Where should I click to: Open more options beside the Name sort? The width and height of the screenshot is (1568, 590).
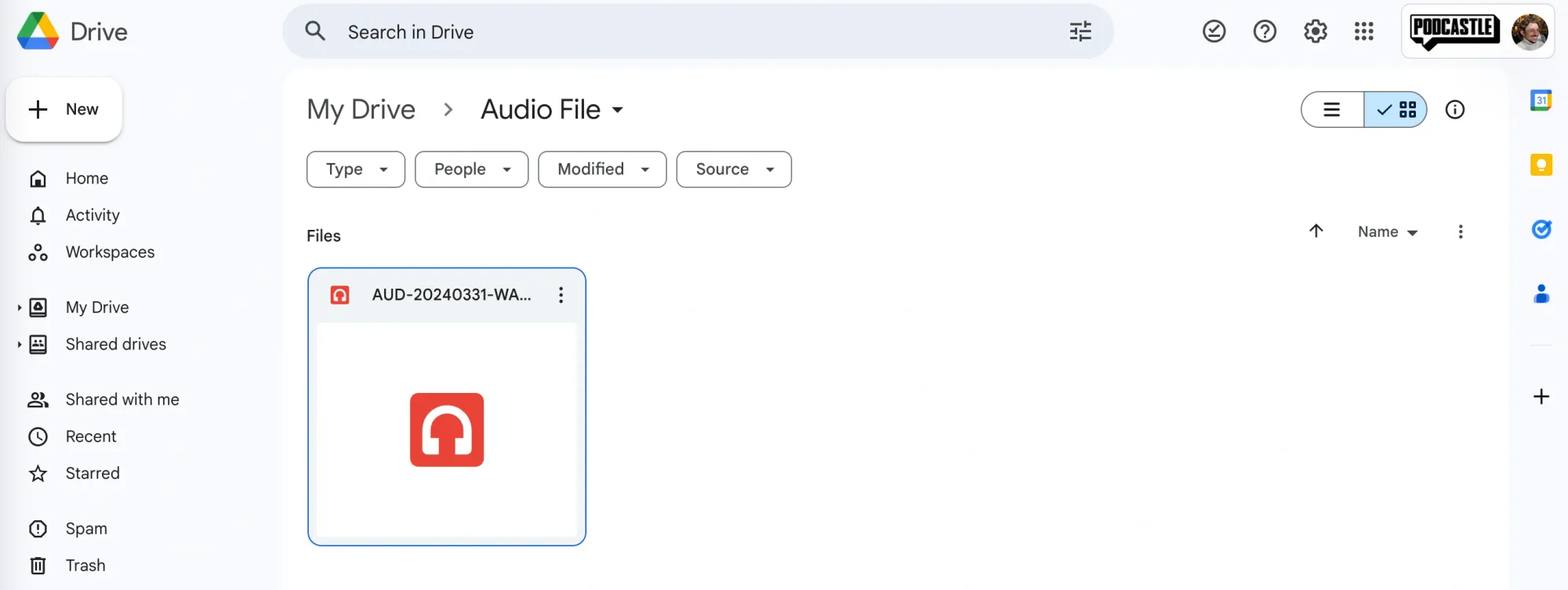[x=1460, y=231]
